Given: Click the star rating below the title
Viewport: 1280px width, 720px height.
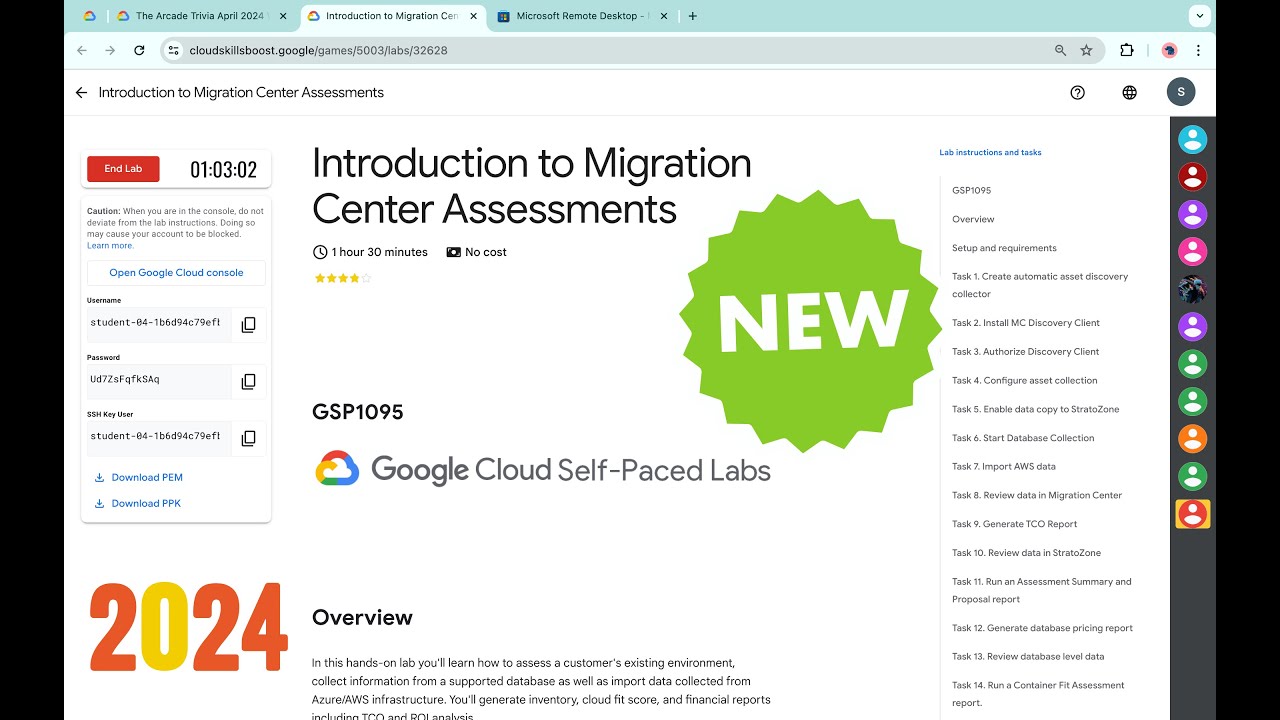Looking at the screenshot, I should [343, 278].
